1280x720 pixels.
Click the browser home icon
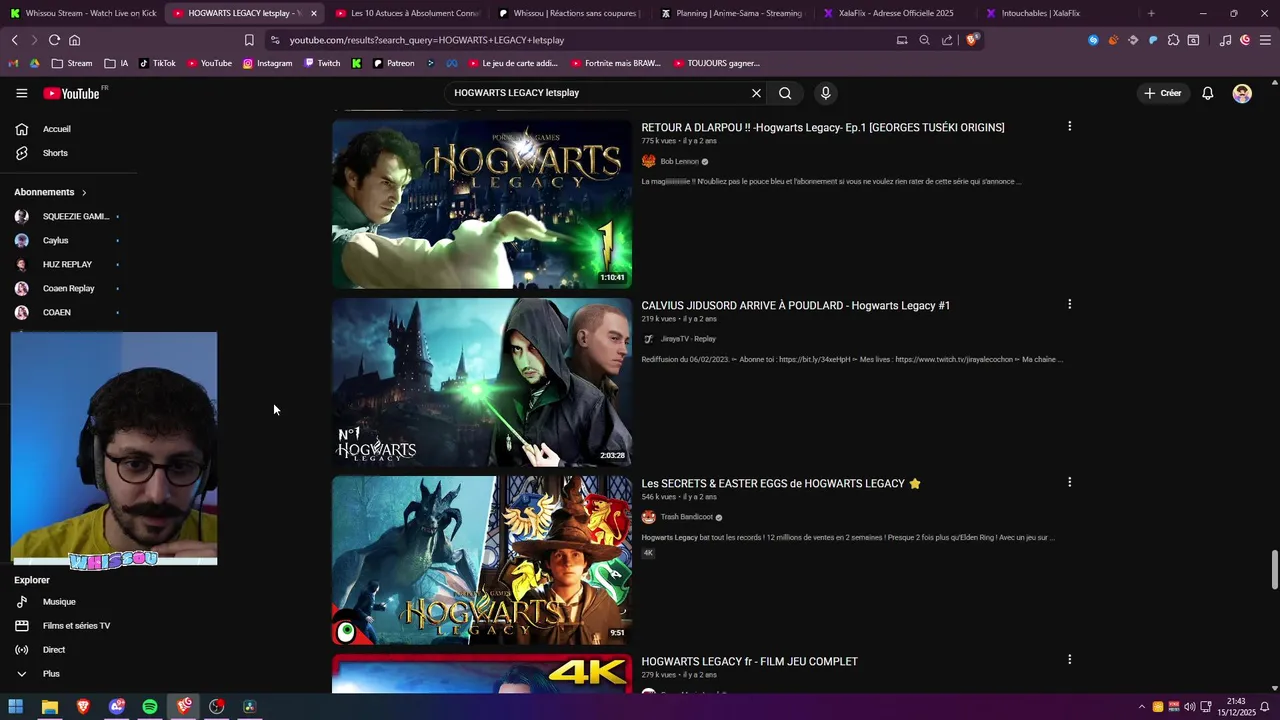(x=74, y=40)
